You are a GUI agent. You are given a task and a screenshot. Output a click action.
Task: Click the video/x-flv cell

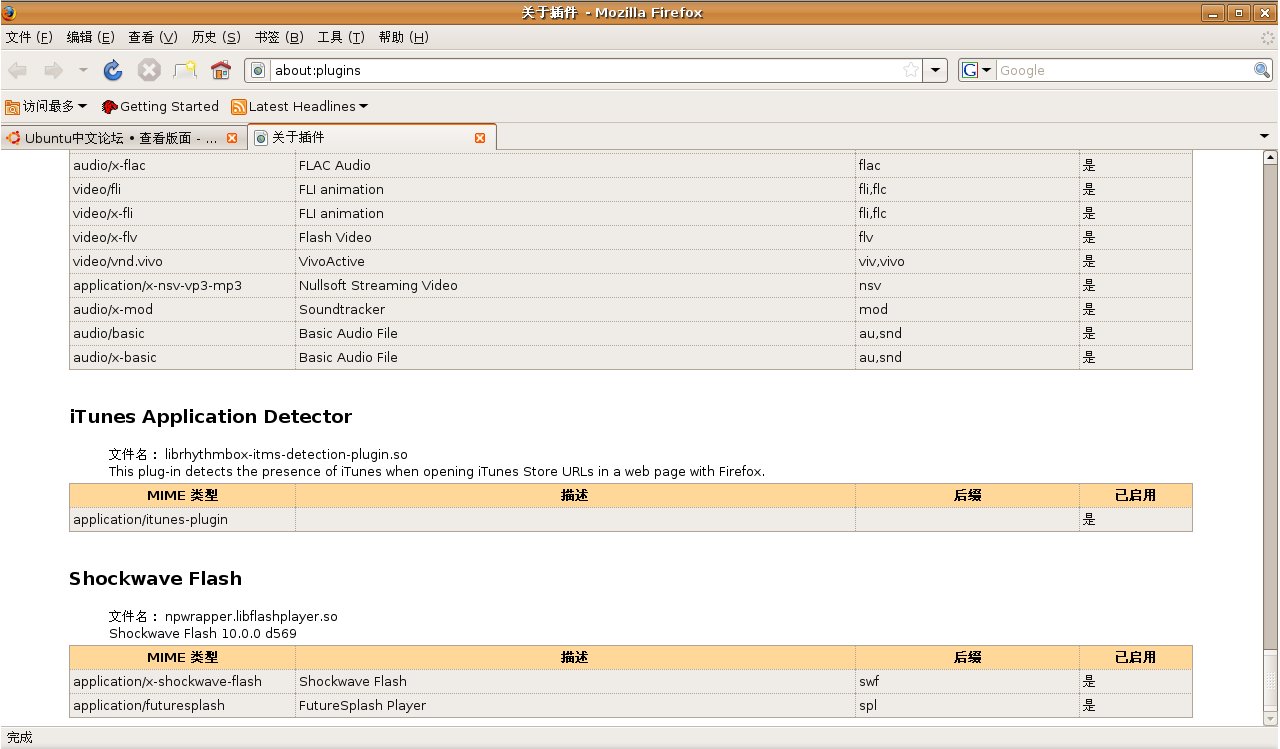click(x=182, y=237)
